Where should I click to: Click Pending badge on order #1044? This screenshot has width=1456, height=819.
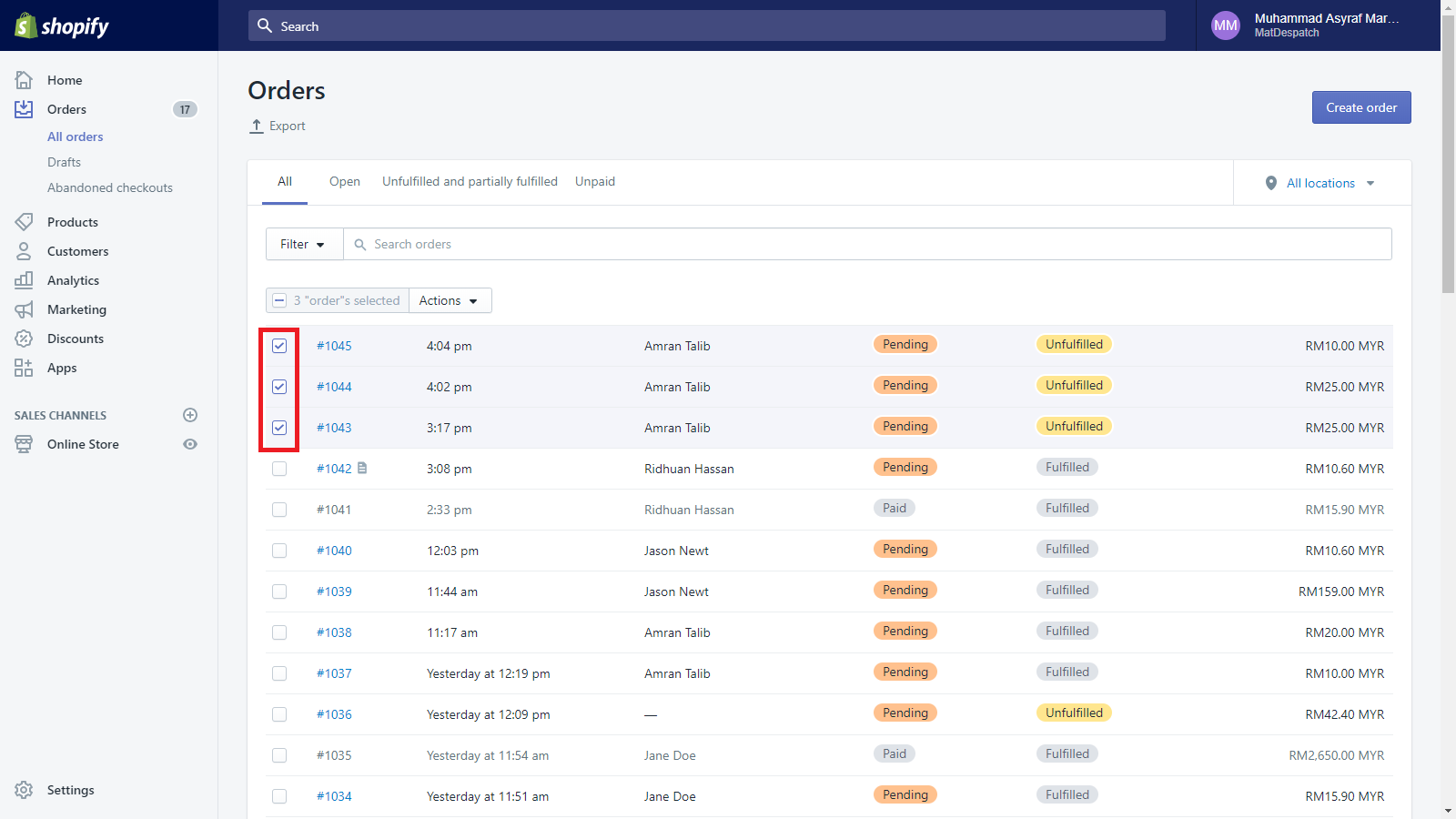(x=905, y=385)
